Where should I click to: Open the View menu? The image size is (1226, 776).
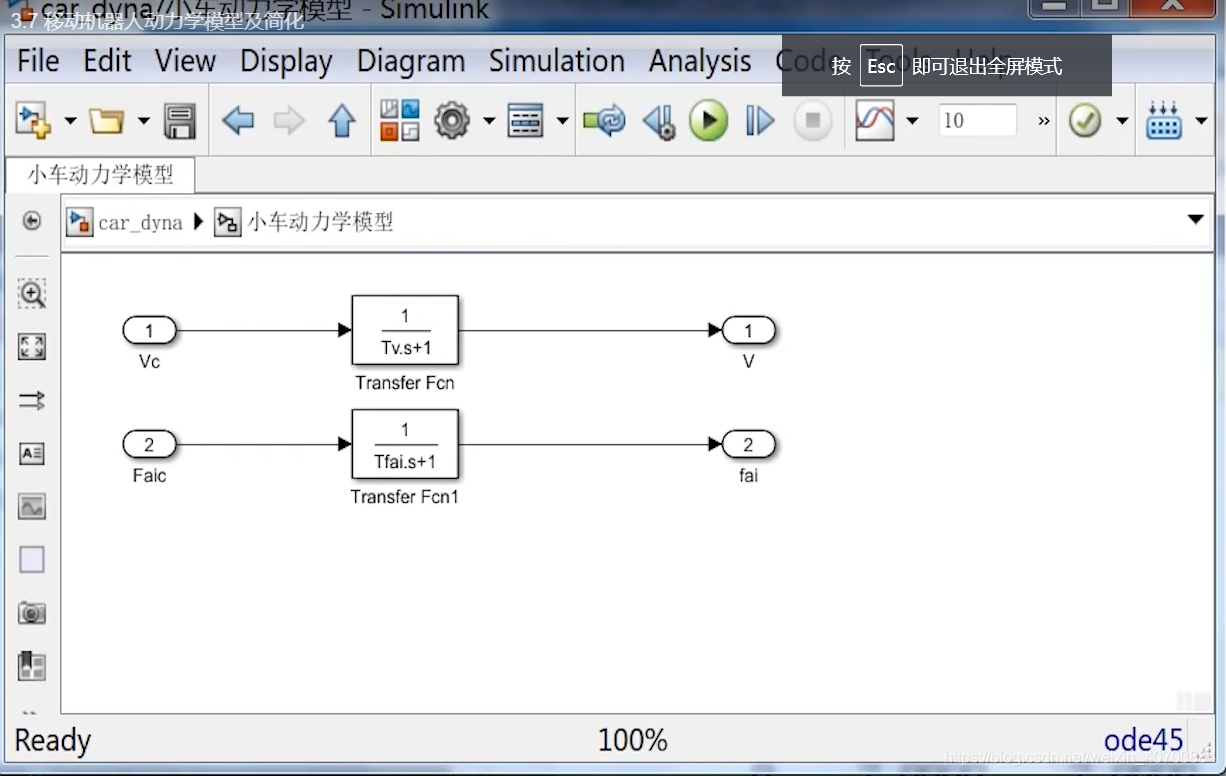click(186, 61)
